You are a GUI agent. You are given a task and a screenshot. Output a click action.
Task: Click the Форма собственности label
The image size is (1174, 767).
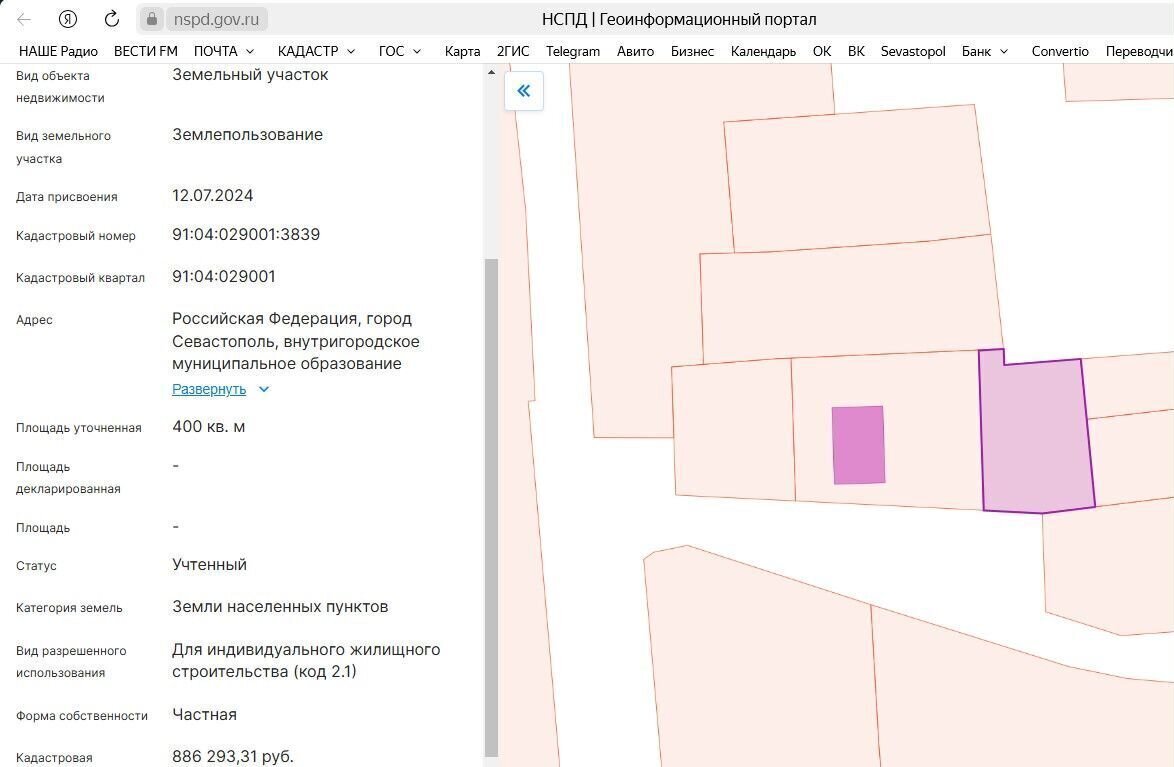[x=82, y=716]
